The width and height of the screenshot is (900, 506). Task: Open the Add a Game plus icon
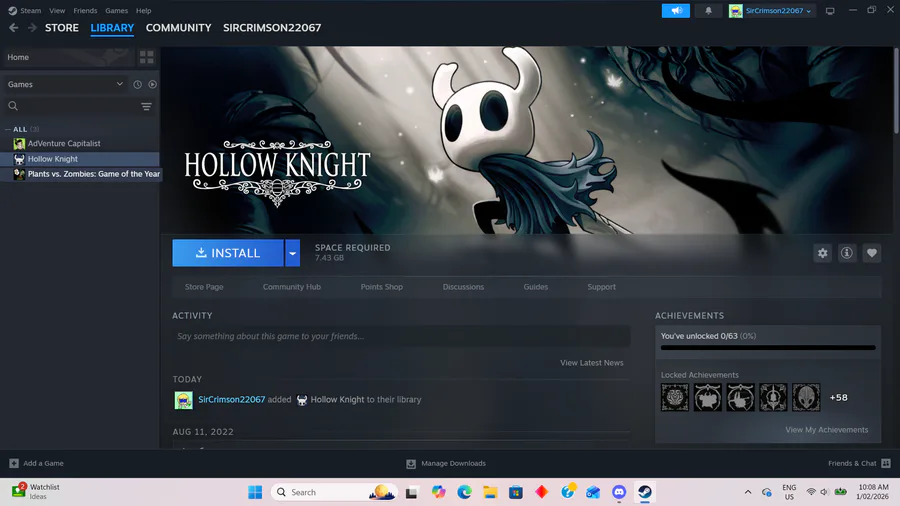coord(14,463)
